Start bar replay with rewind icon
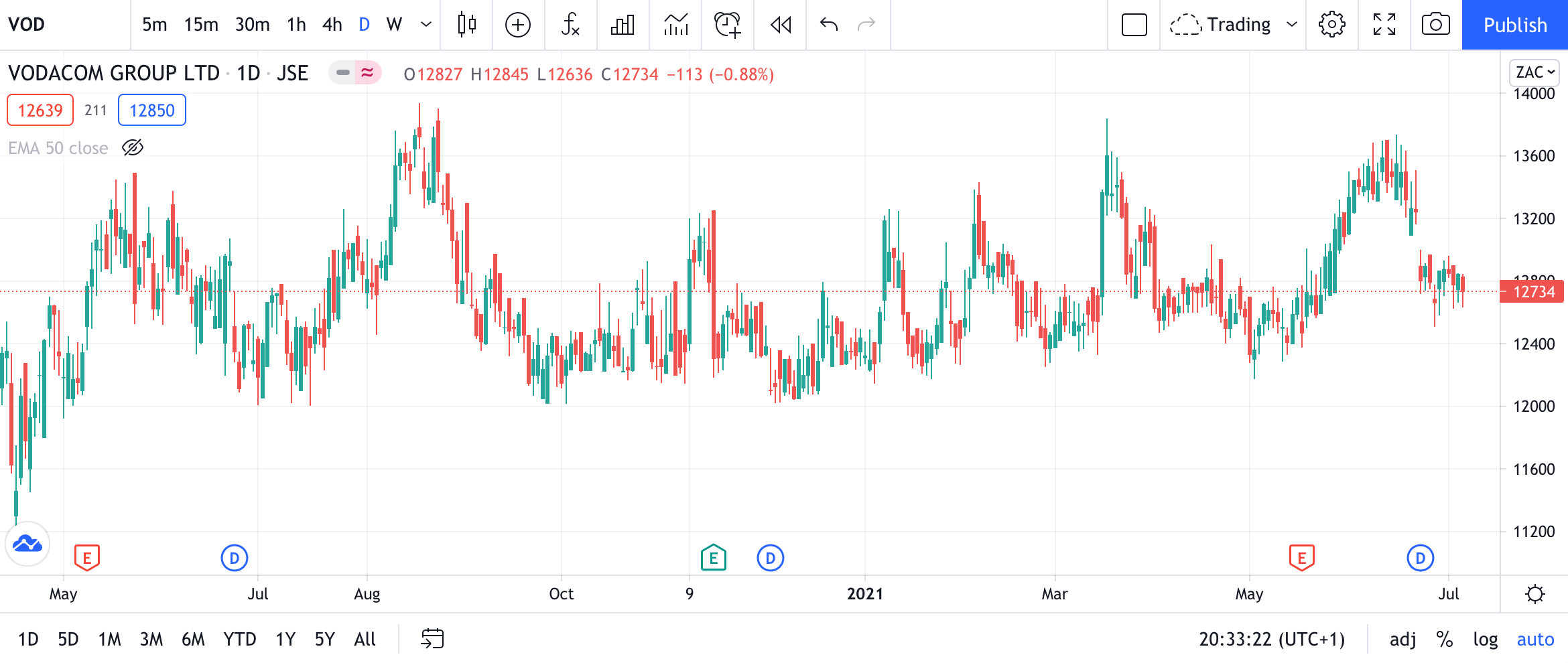 click(x=781, y=25)
